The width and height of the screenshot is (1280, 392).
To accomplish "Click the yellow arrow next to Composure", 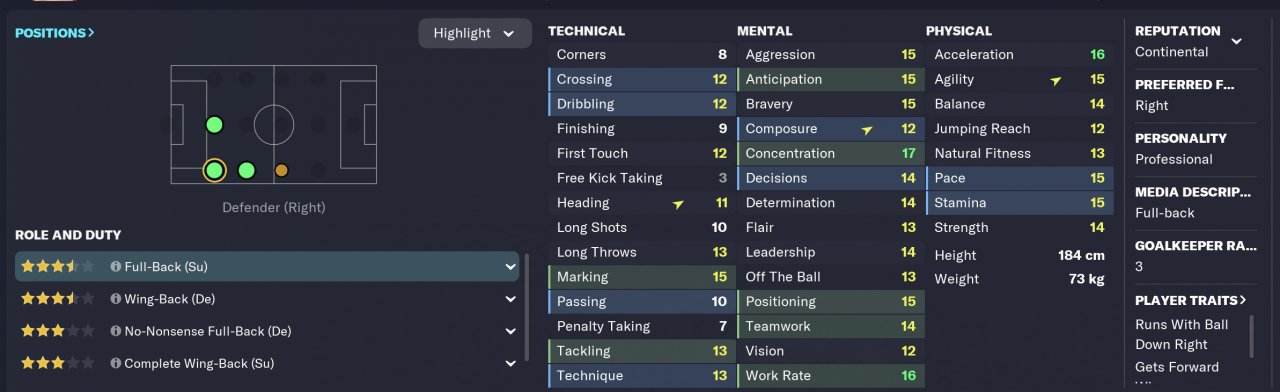I will tap(867, 129).
